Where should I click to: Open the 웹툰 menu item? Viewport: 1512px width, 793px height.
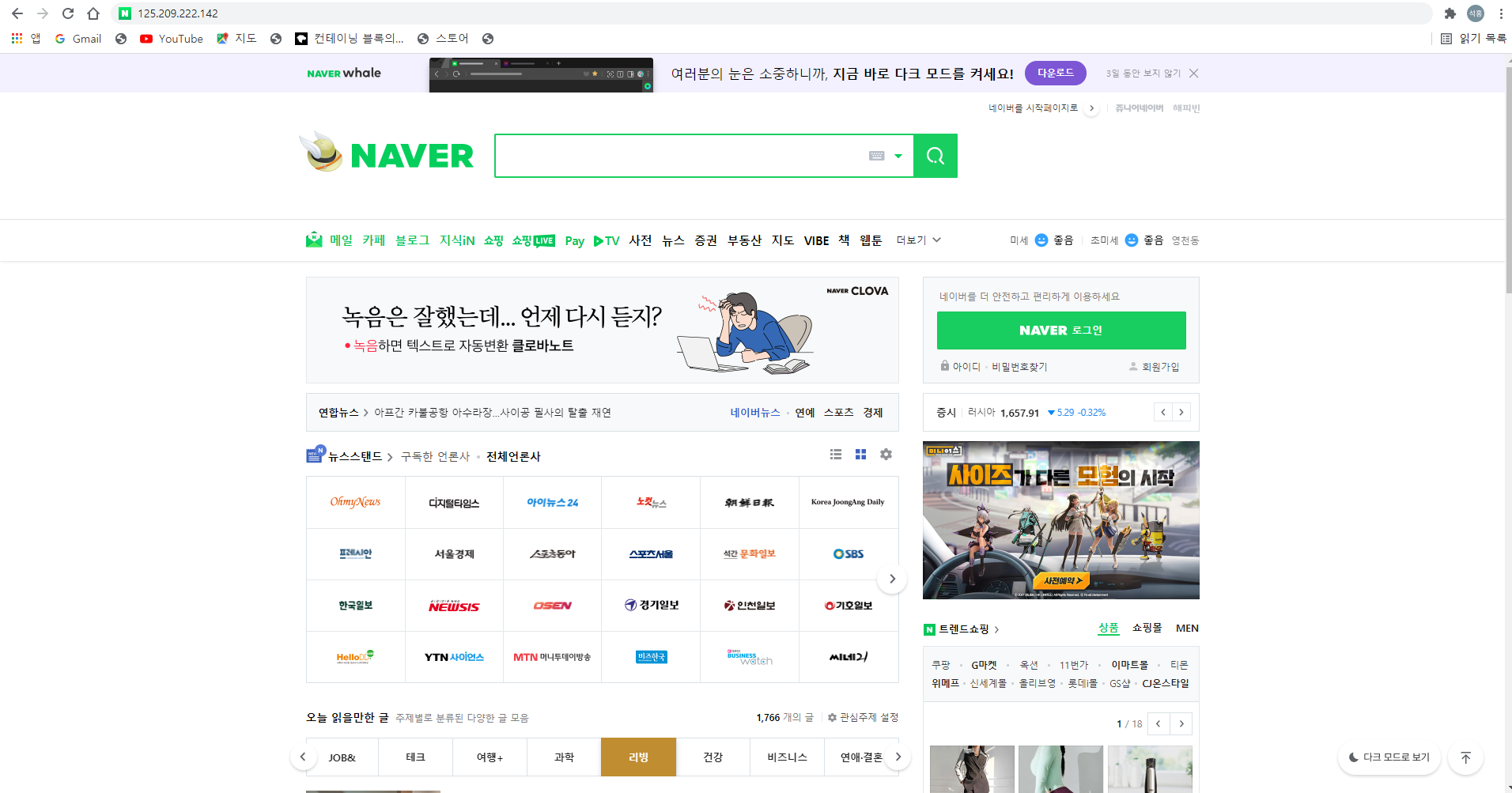pos(871,240)
